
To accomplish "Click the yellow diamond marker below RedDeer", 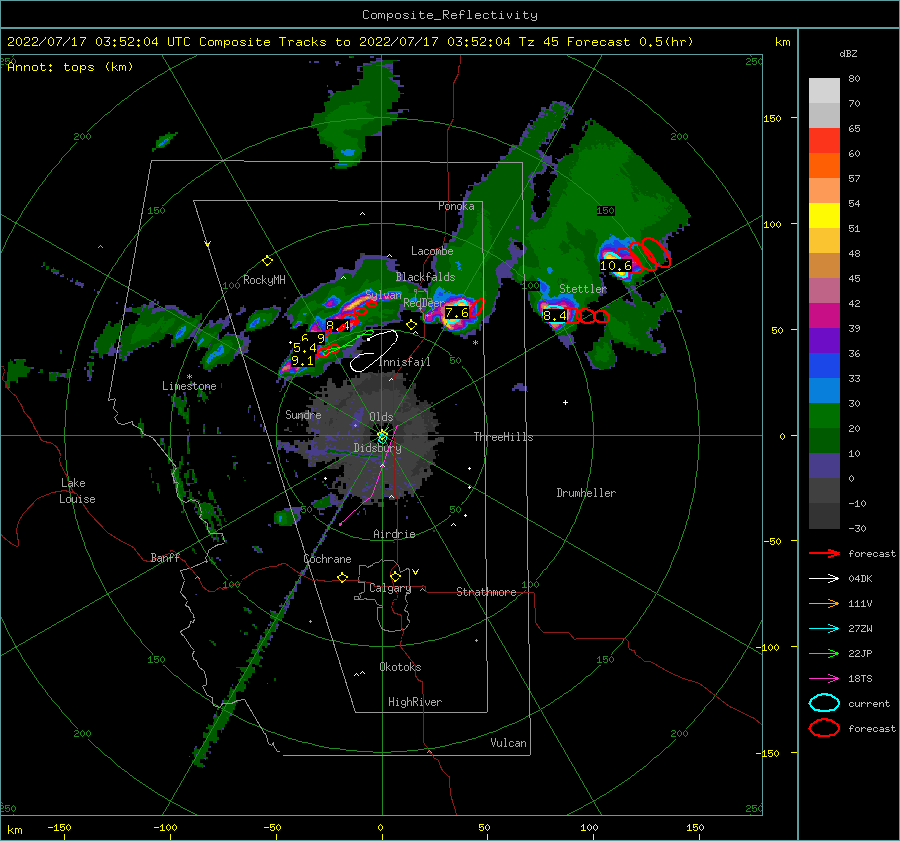I will 411,325.
